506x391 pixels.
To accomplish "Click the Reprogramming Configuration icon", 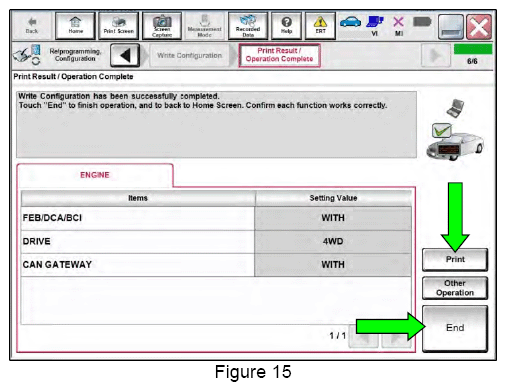I will tap(27, 55).
